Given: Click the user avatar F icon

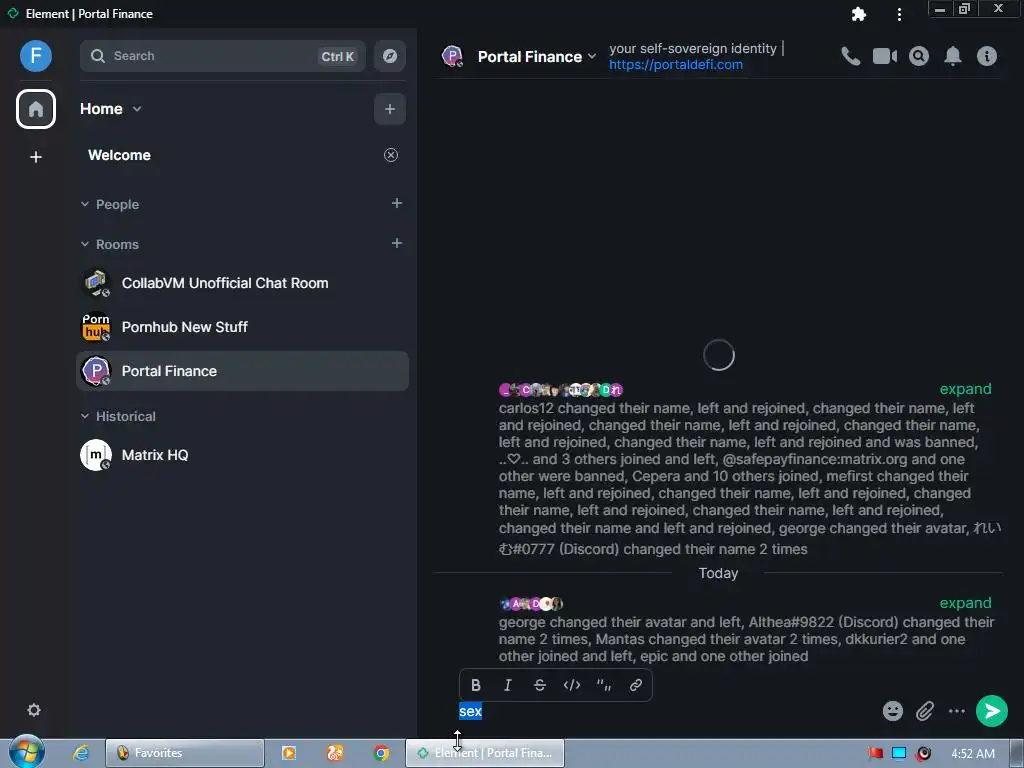Looking at the screenshot, I should 36,56.
